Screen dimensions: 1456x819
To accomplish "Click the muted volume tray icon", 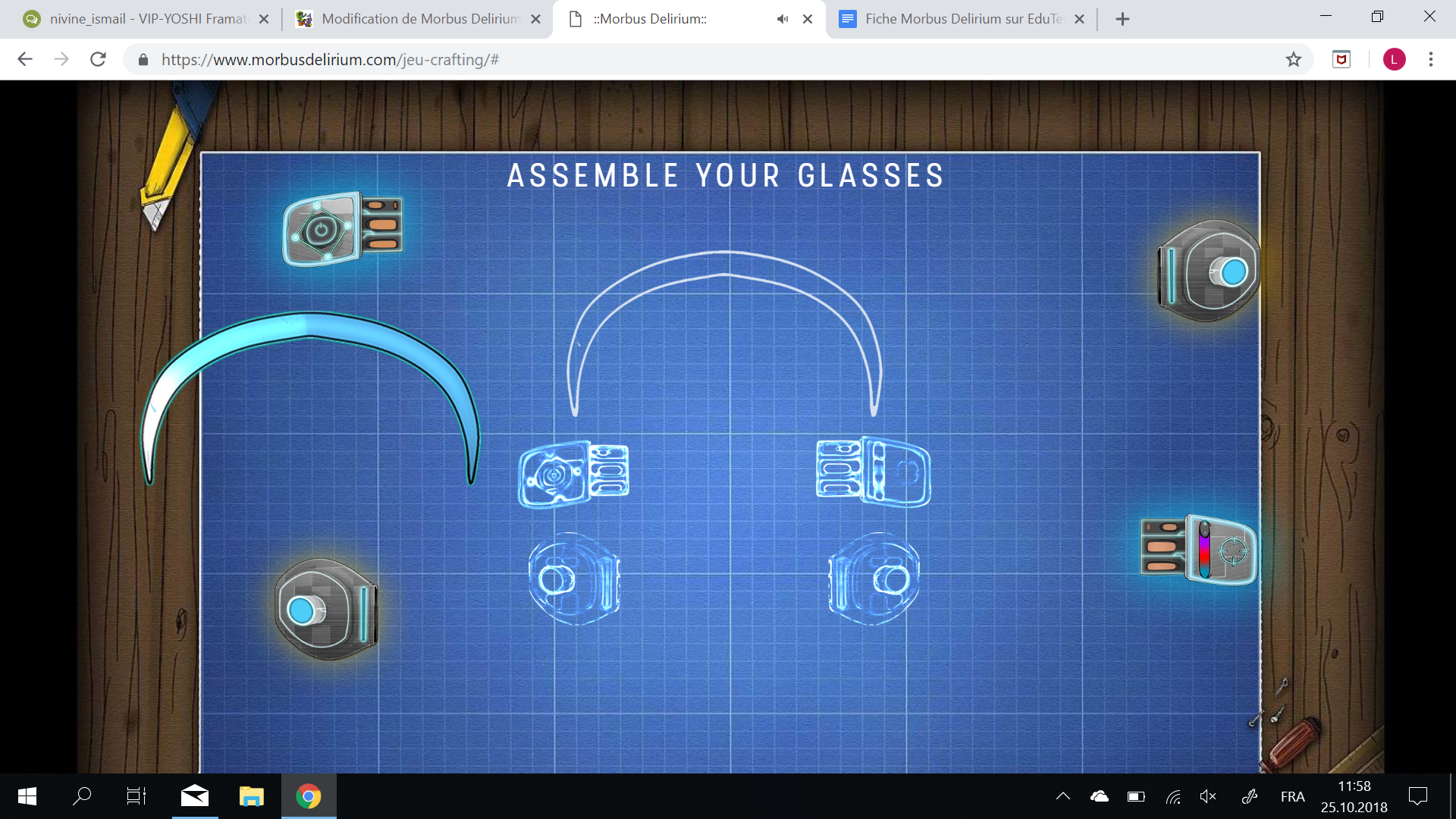I will coord(1209,796).
